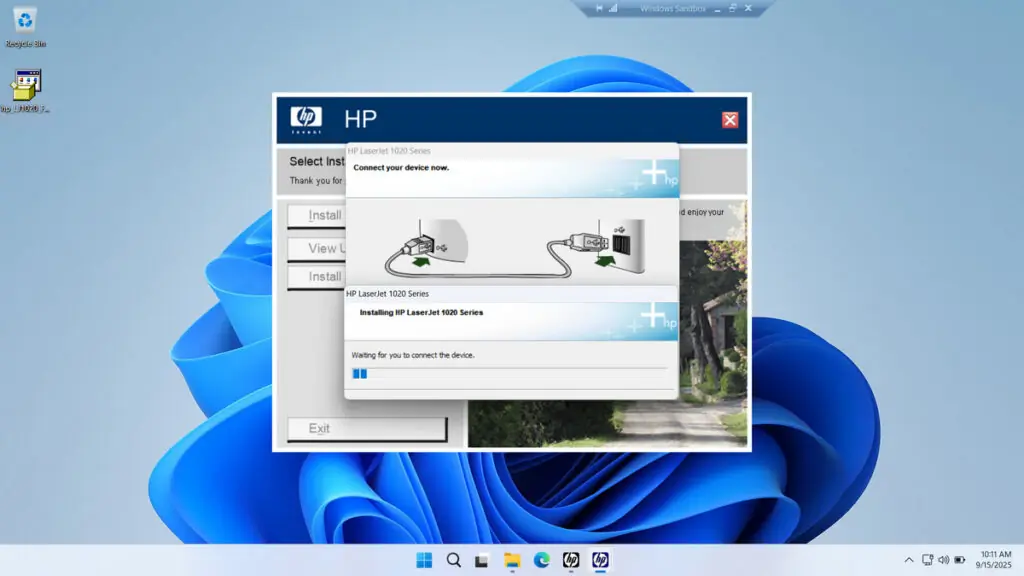
Task: Open taskbar Search
Action: pos(453,560)
